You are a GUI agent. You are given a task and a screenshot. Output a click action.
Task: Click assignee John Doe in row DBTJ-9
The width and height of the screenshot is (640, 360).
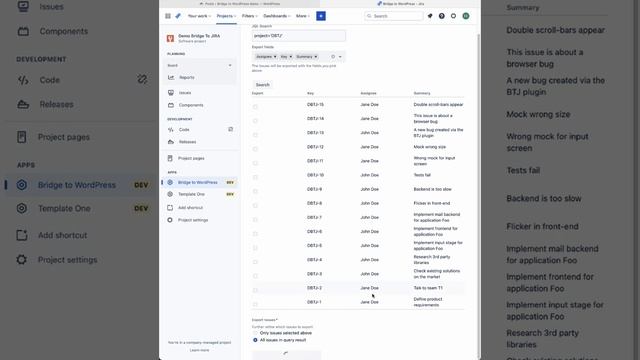coord(369,189)
